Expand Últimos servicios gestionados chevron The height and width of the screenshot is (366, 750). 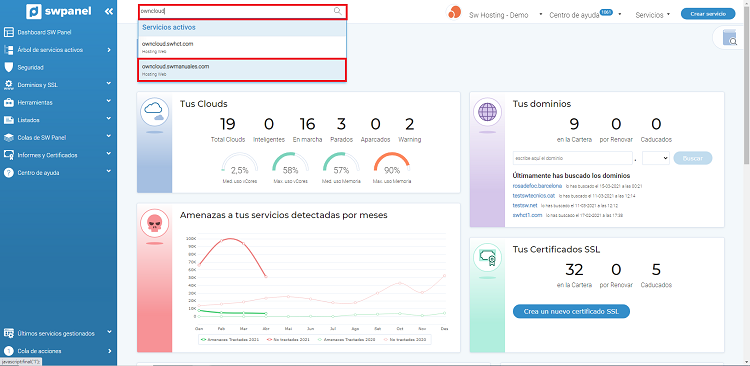pos(109,332)
